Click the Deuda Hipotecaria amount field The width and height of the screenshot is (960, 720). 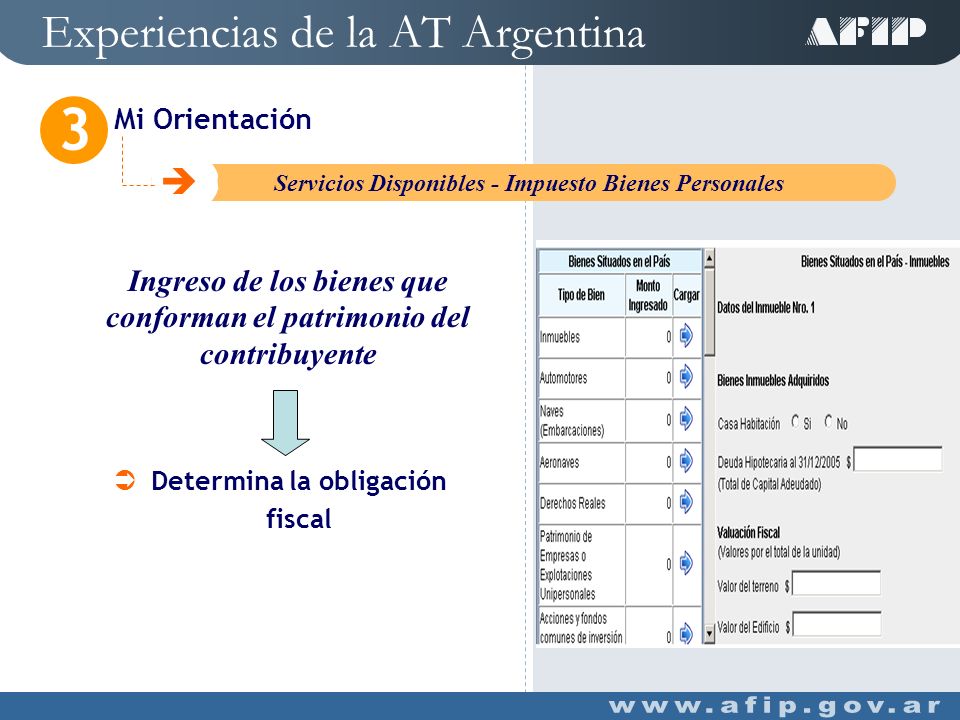click(898, 459)
